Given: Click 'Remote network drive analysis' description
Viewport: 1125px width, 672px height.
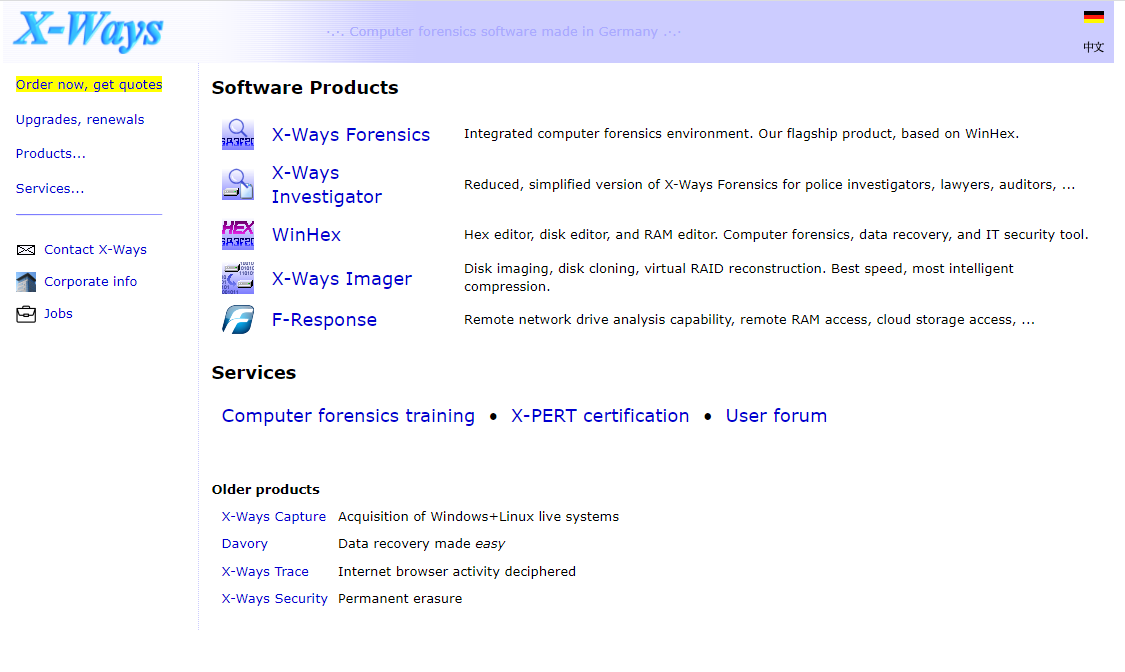Looking at the screenshot, I should tap(749, 320).
